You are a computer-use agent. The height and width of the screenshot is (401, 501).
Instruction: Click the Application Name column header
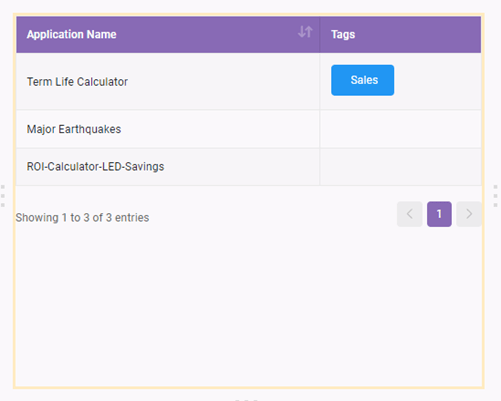point(168,35)
